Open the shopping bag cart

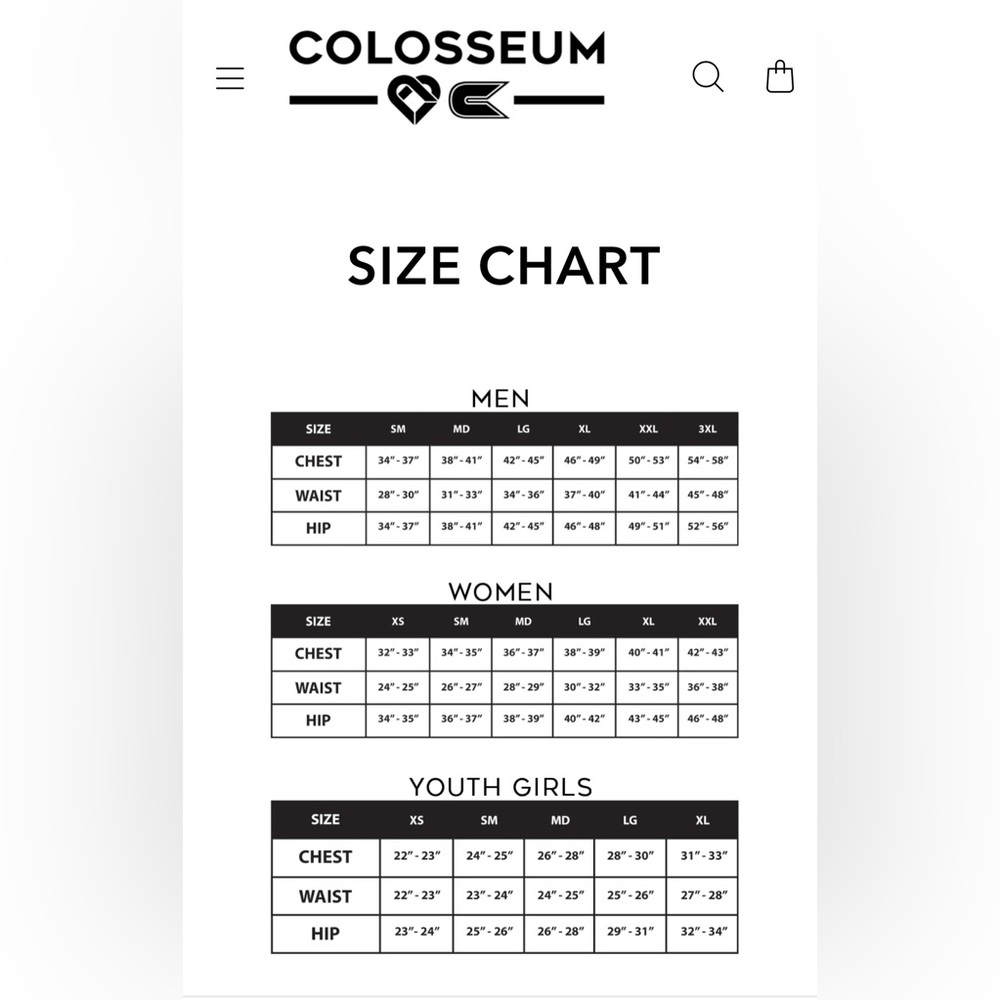click(x=779, y=77)
